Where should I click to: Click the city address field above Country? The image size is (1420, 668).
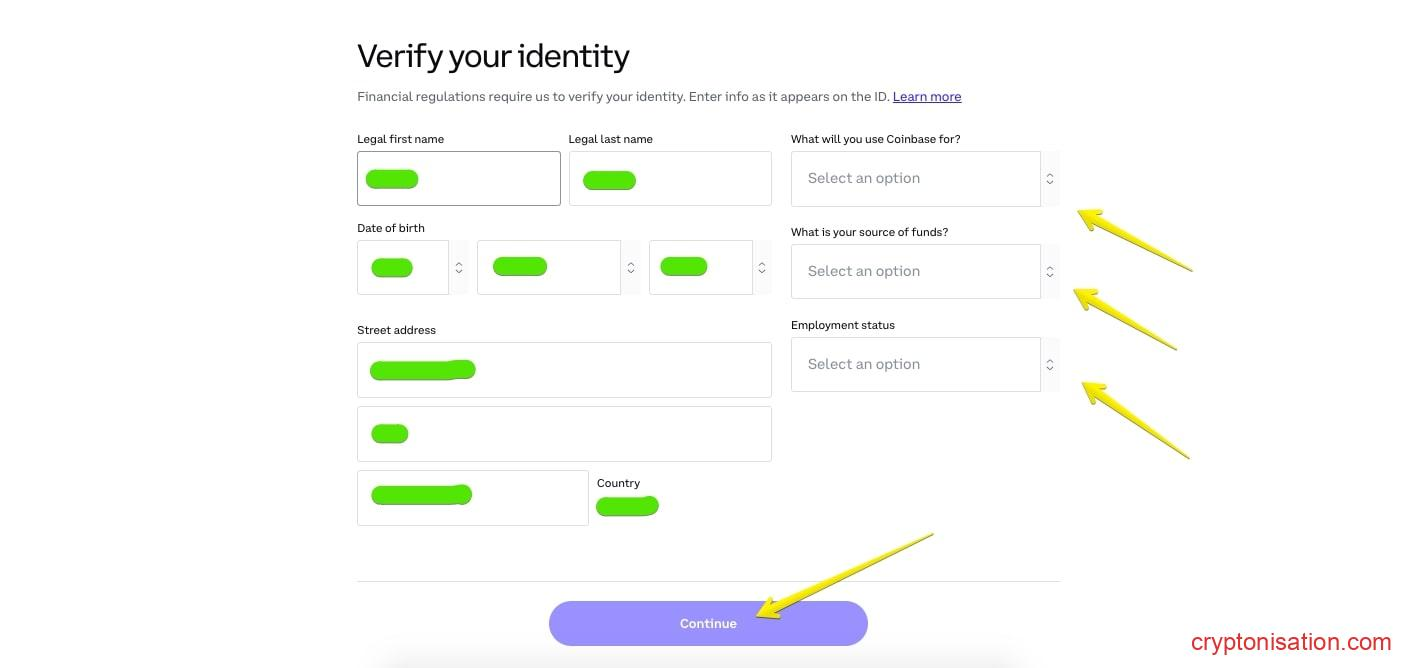pyautogui.click(x=472, y=497)
